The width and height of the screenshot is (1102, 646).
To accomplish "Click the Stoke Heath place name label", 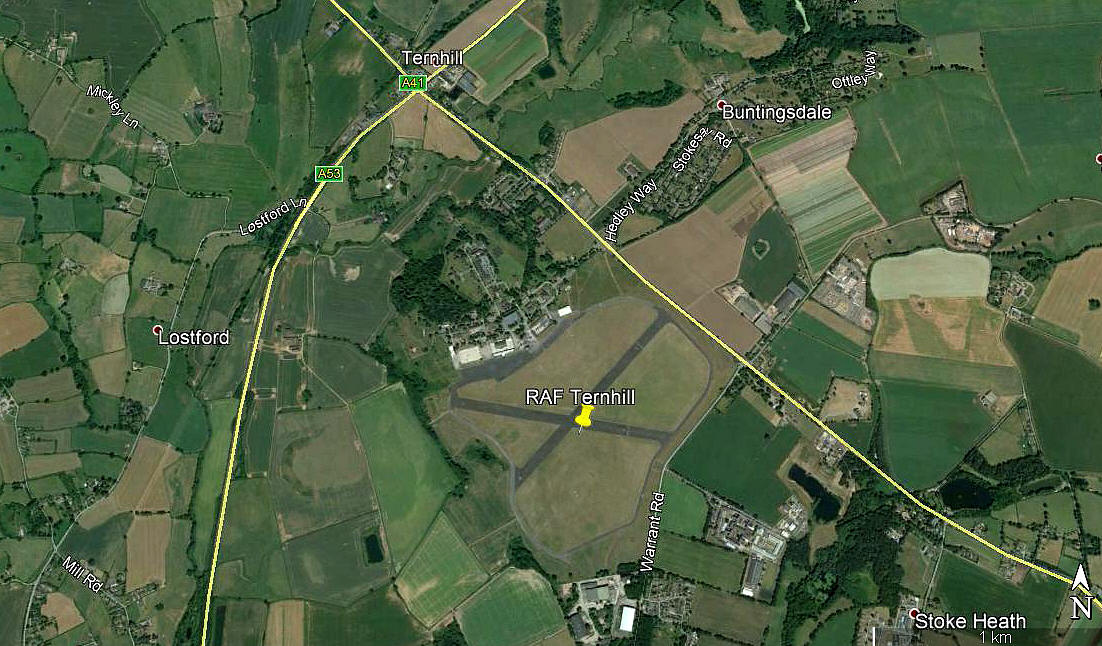I will point(970,621).
